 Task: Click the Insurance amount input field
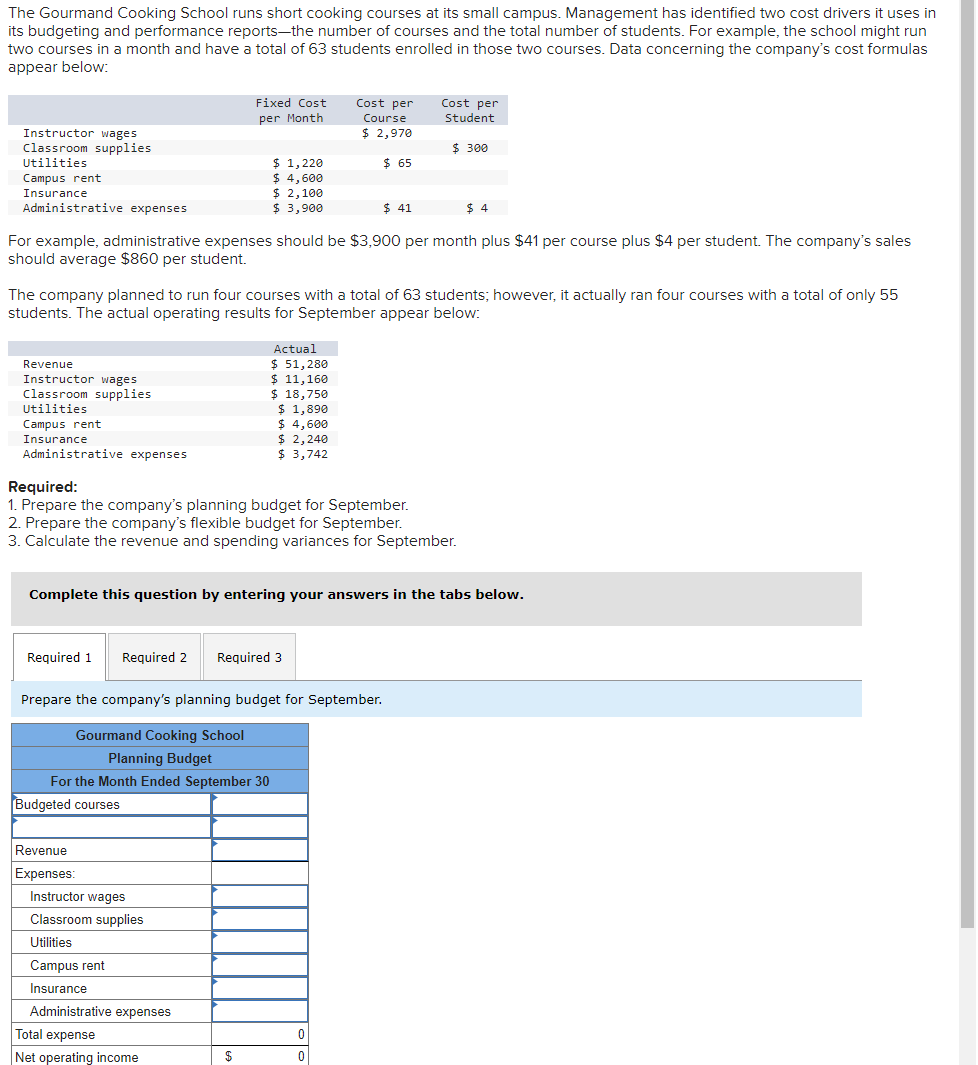260,989
